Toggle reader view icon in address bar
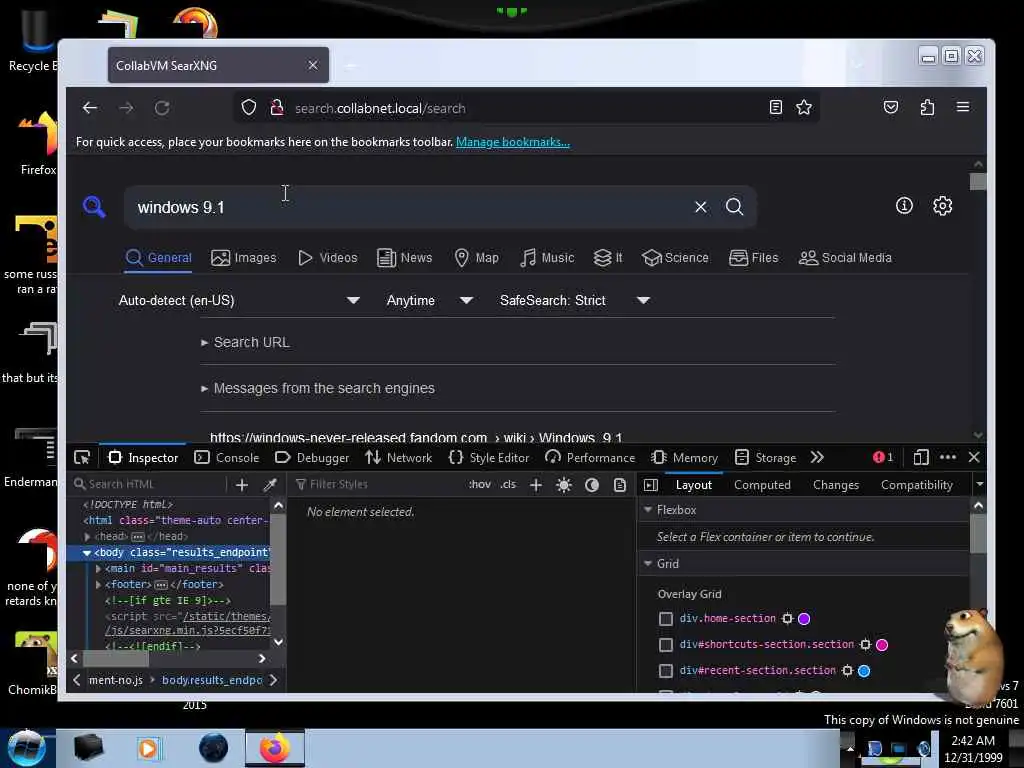Image resolution: width=1024 pixels, height=768 pixels. pyautogui.click(x=775, y=107)
